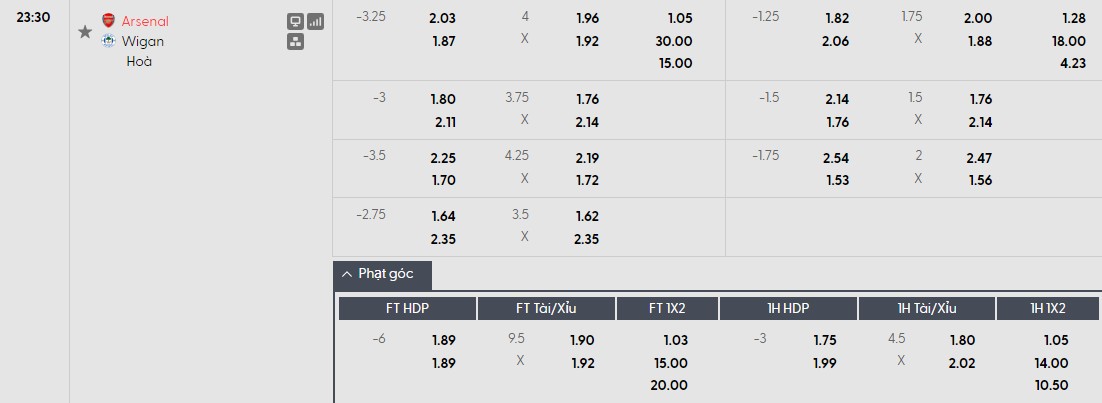The height and width of the screenshot is (403, 1102).
Task: Toggle the favorite star for Arsenal vs Wigan
Action: pyautogui.click(x=85, y=32)
